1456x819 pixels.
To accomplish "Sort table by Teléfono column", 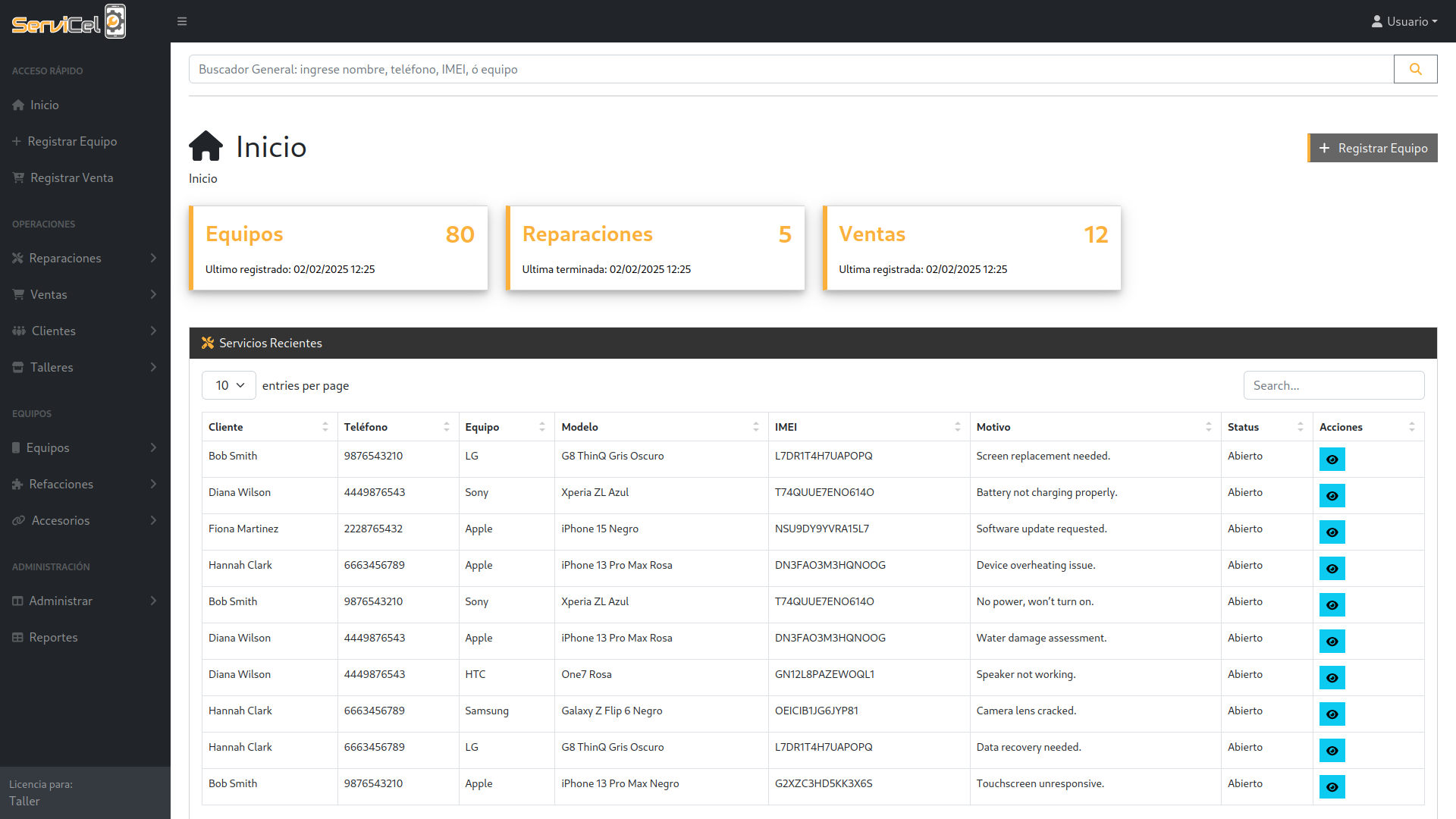I will coord(398,427).
